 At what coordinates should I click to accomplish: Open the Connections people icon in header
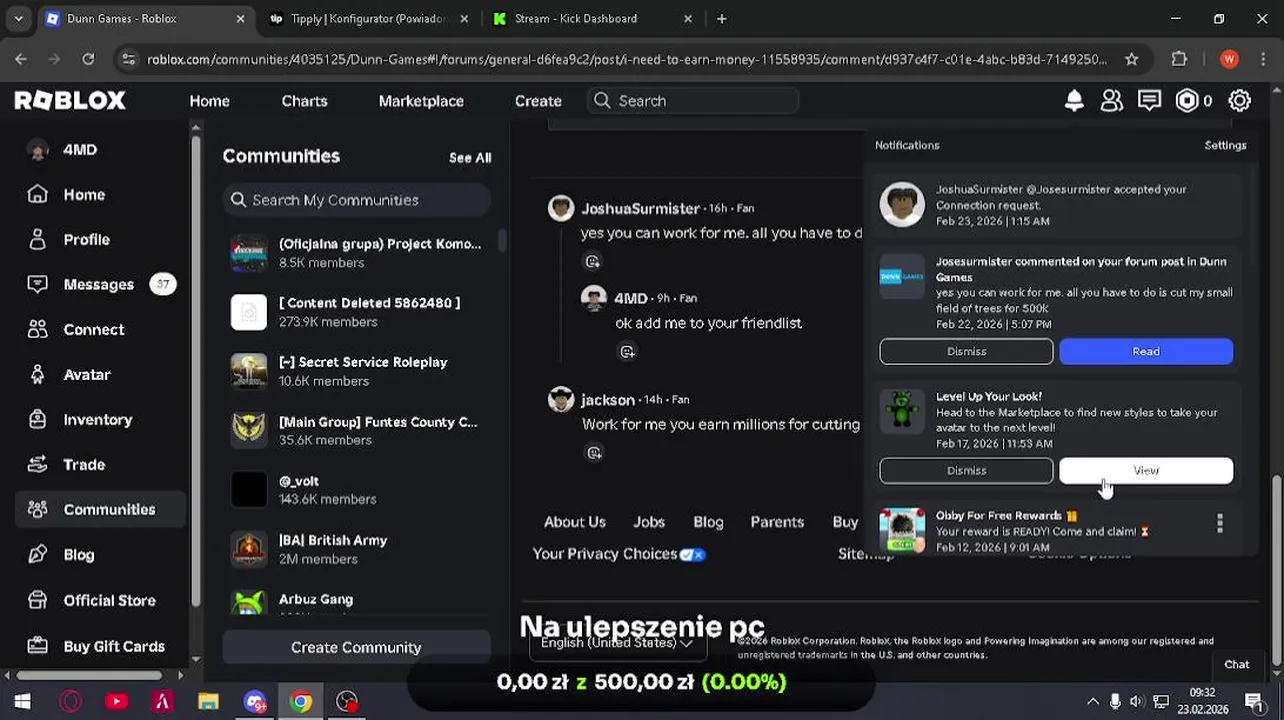point(1112,101)
